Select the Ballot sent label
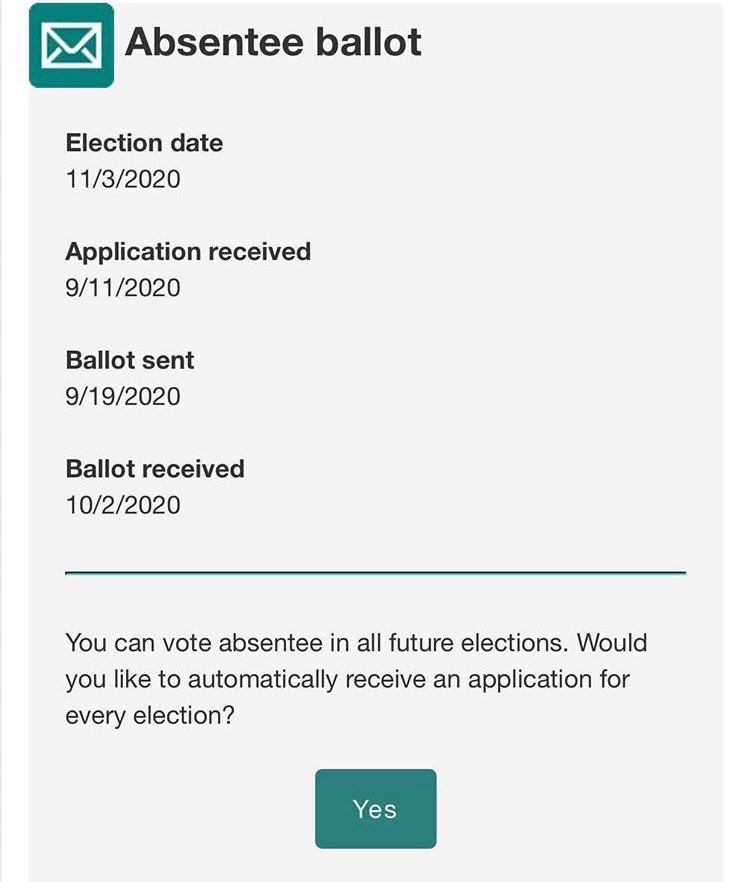The height and width of the screenshot is (882, 750). click(130, 360)
